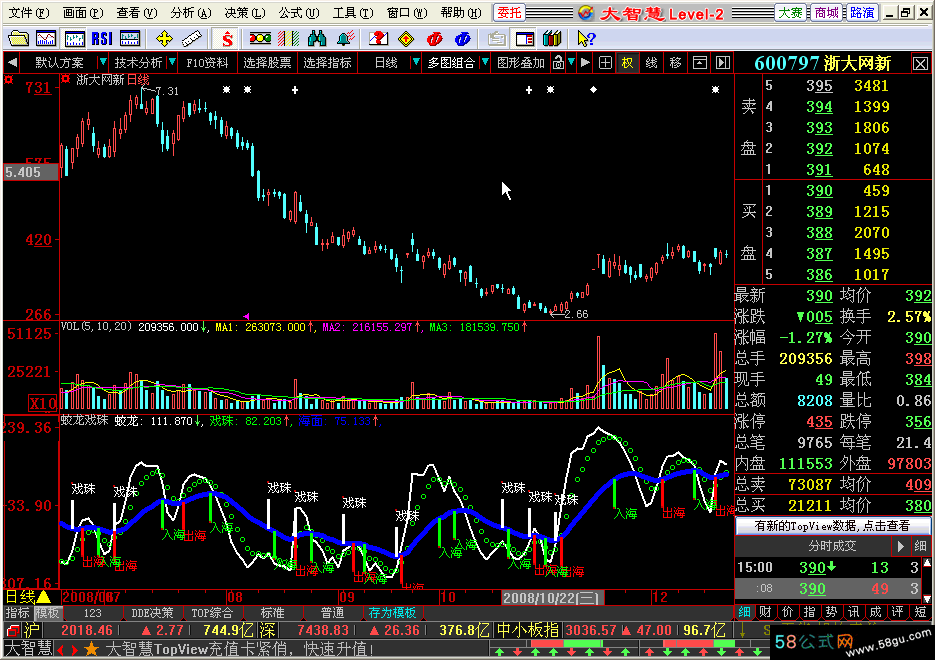Select the red question mark chart icon
This screenshot has width=935, height=660.
point(378,39)
